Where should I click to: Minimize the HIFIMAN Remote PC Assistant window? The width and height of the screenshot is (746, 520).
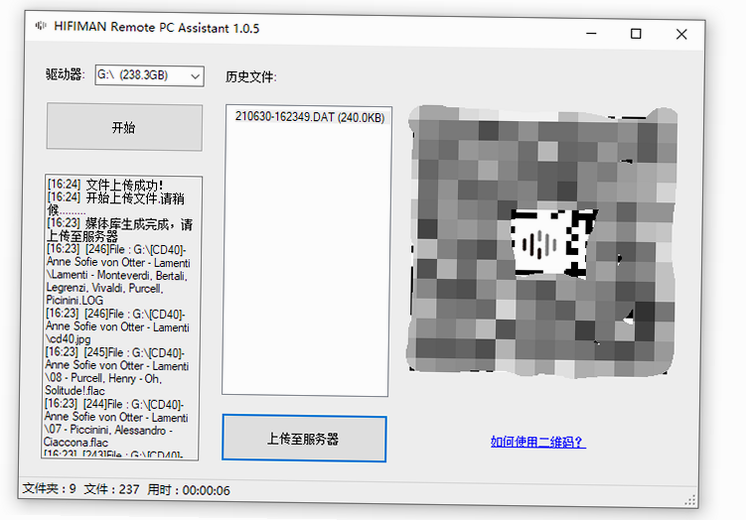pos(591,33)
